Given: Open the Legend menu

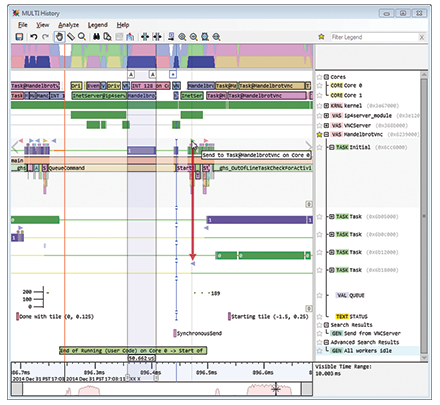Looking at the screenshot, I should click(98, 25).
